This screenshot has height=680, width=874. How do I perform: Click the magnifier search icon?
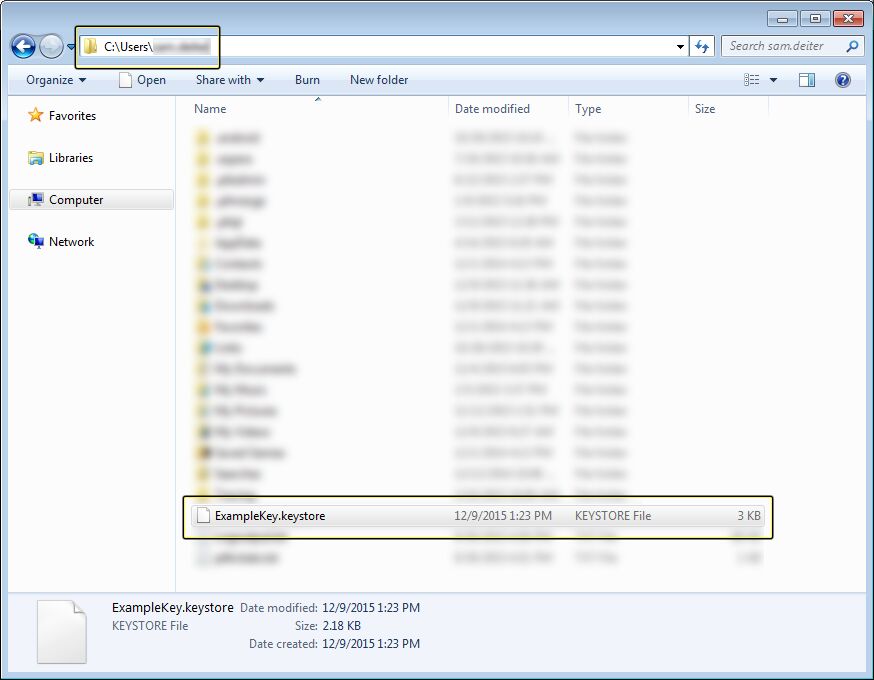852,46
